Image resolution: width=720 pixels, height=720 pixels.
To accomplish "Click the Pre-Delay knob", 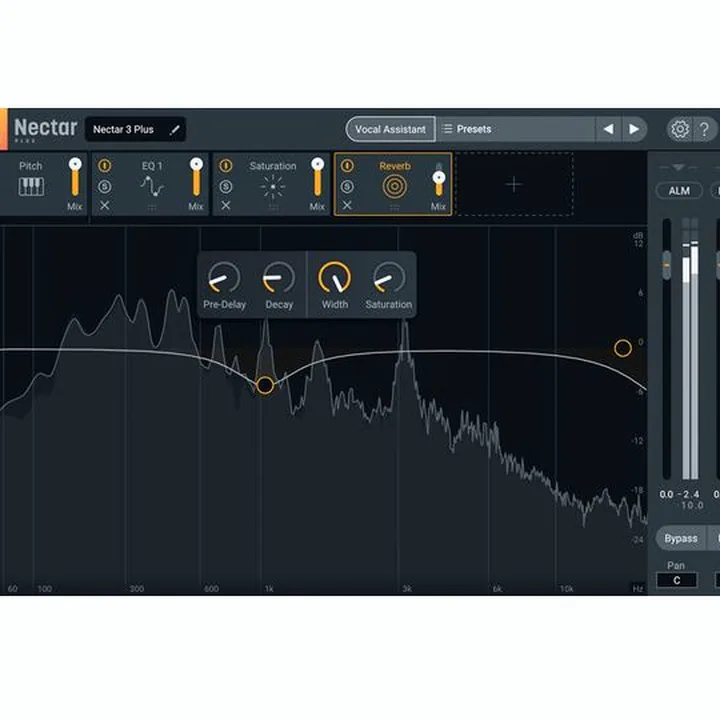I will point(224,277).
